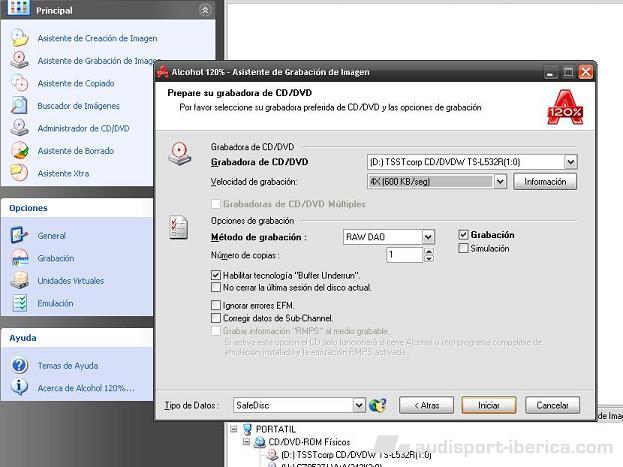623x467 pixels.
Task: Open the Tipo de Datos dropdown
Action: [x=359, y=405]
